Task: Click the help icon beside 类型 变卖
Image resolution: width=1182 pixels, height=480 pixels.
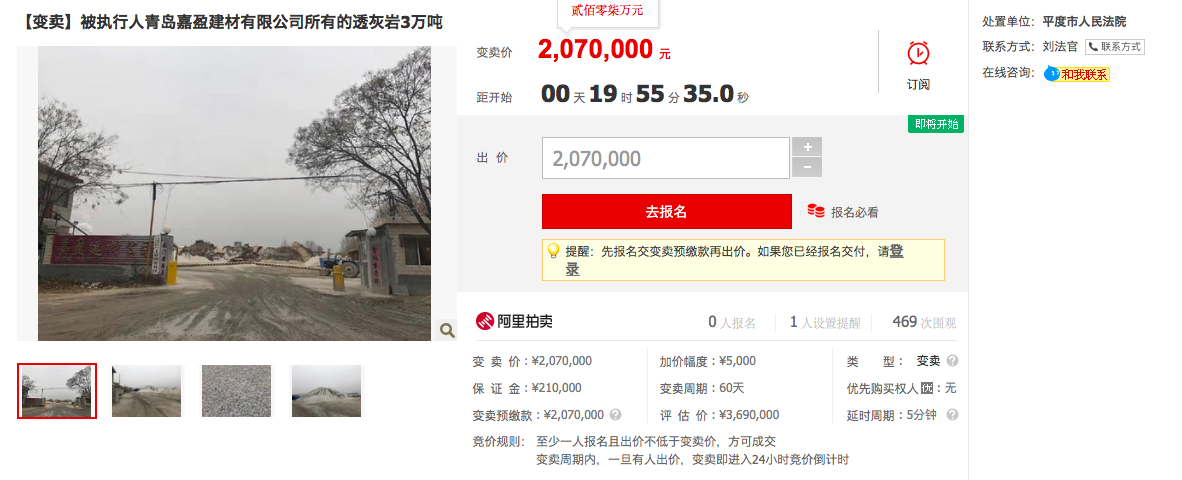Action: (952, 361)
